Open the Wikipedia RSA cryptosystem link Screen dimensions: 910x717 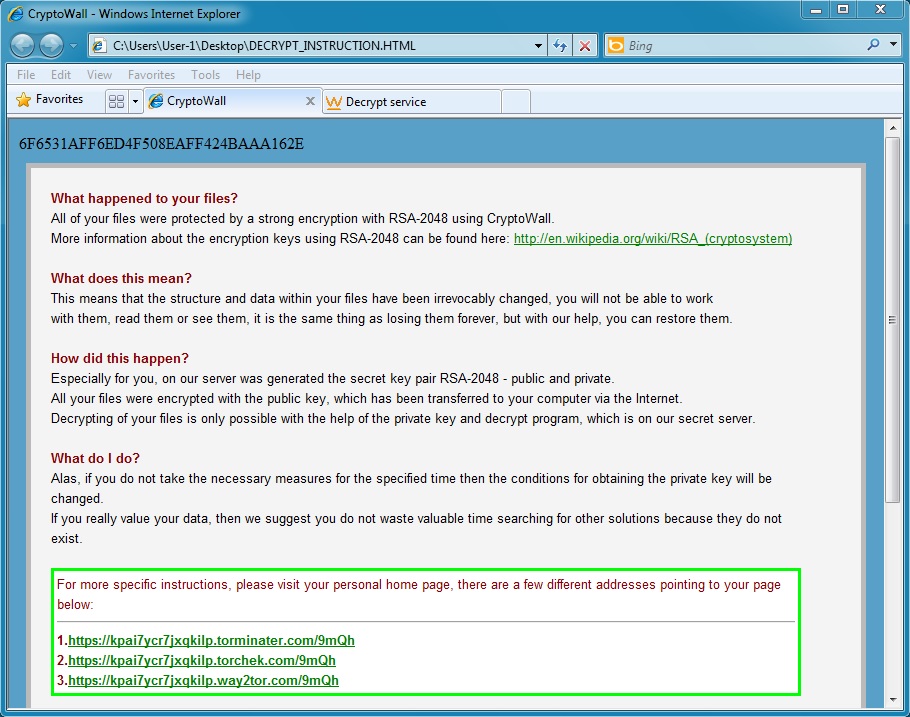pyautogui.click(x=653, y=239)
